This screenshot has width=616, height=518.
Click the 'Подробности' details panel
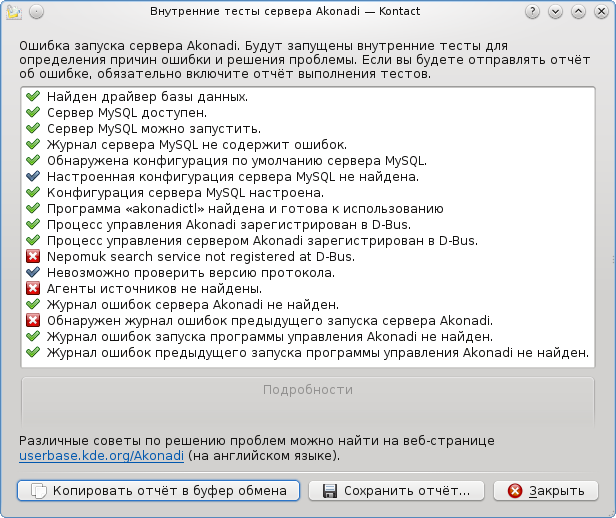tap(308, 403)
